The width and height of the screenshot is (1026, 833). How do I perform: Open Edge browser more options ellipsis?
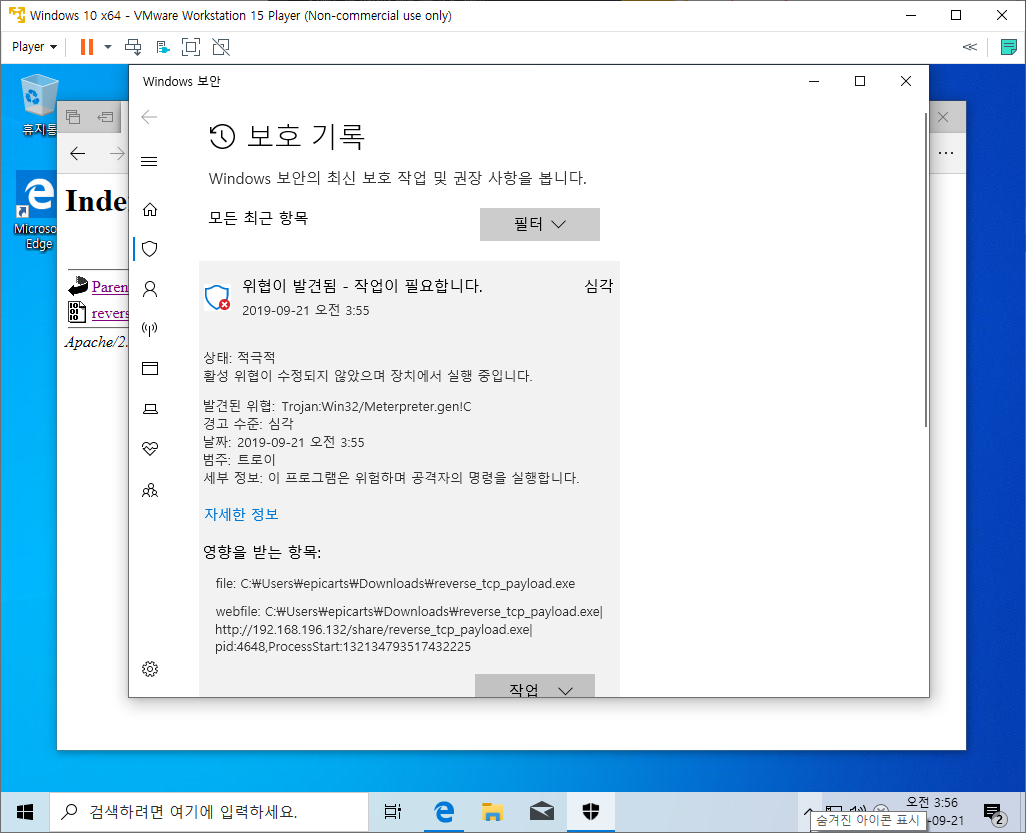point(946,153)
